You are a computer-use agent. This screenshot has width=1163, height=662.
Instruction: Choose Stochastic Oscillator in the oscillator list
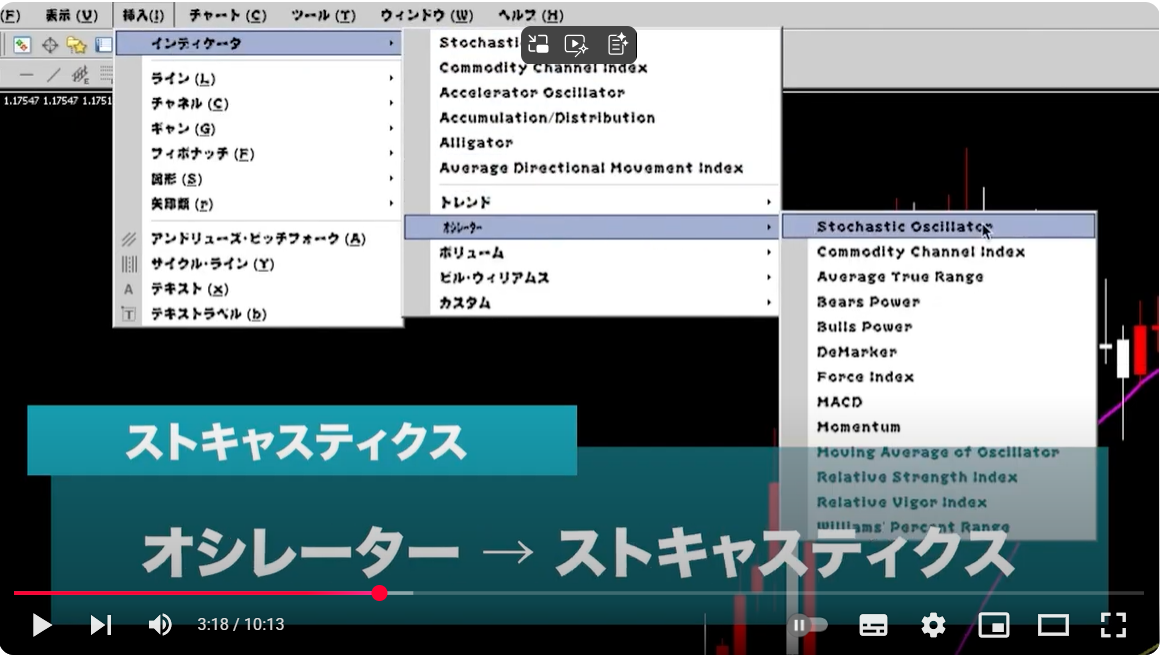pos(938,227)
